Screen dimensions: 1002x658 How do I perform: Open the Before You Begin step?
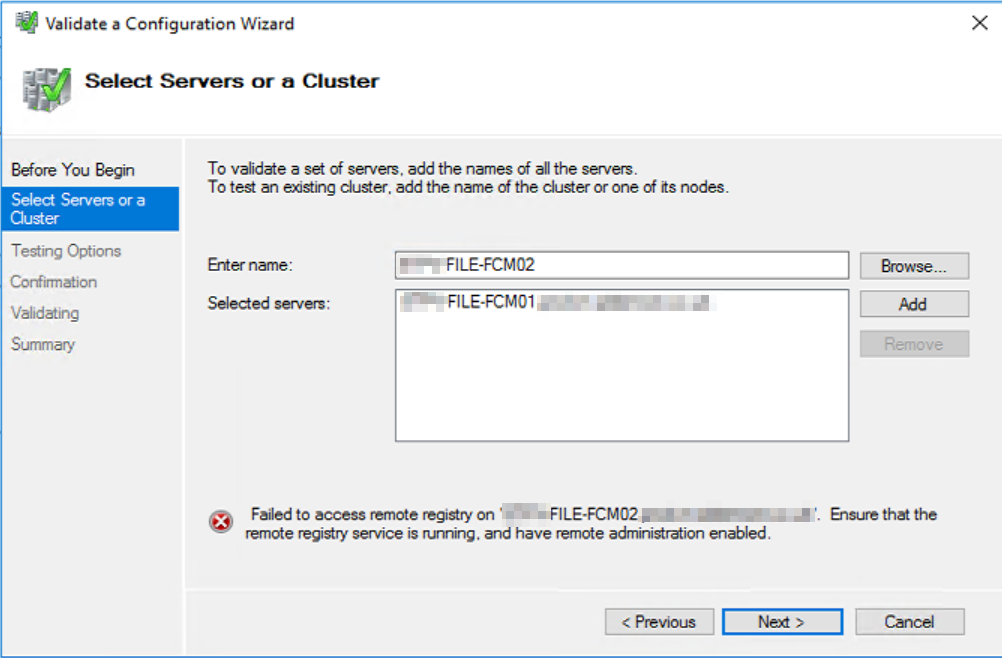click(73, 170)
